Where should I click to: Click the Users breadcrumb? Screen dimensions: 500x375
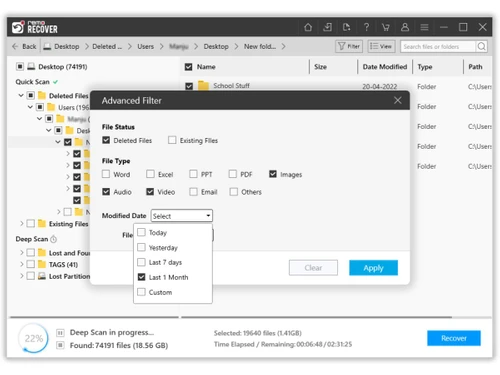point(146,46)
